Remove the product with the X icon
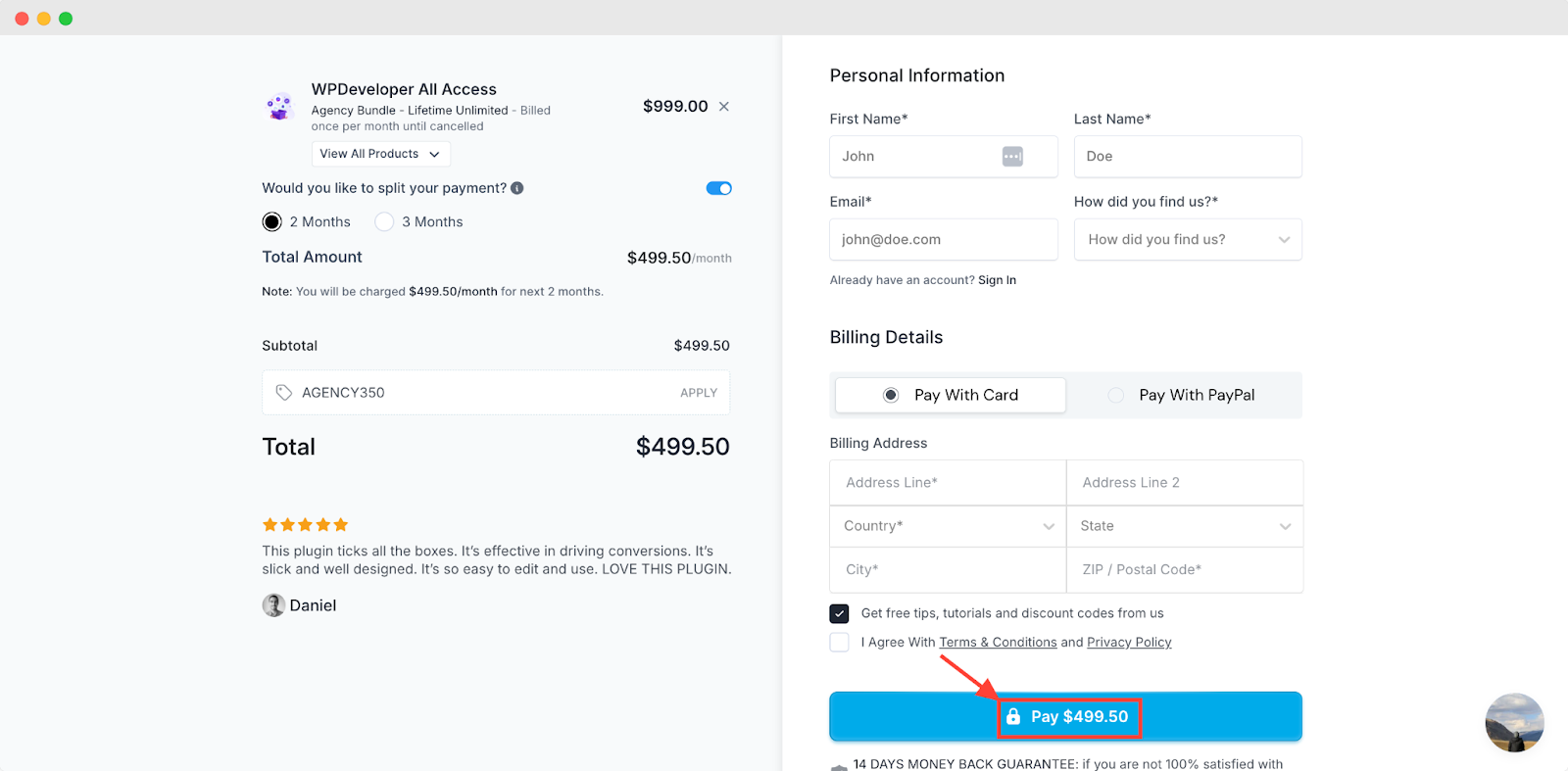 pyautogui.click(x=724, y=107)
